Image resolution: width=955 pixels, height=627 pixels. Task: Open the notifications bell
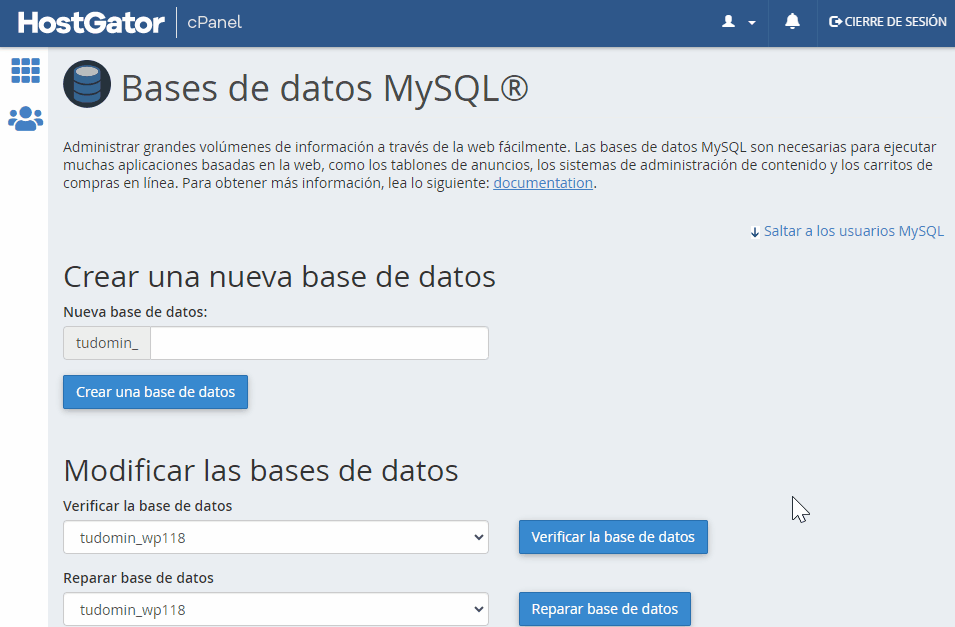coord(792,22)
